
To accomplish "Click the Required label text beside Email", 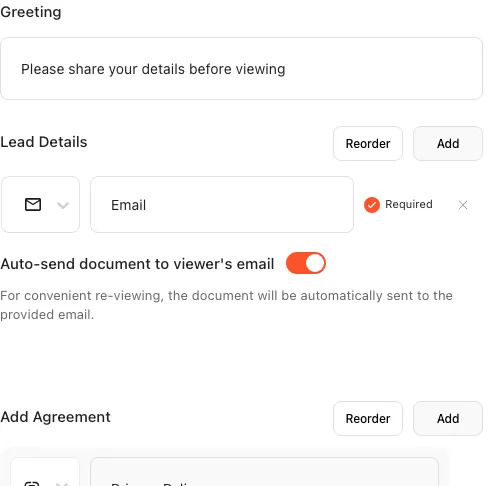I will coord(409,204).
